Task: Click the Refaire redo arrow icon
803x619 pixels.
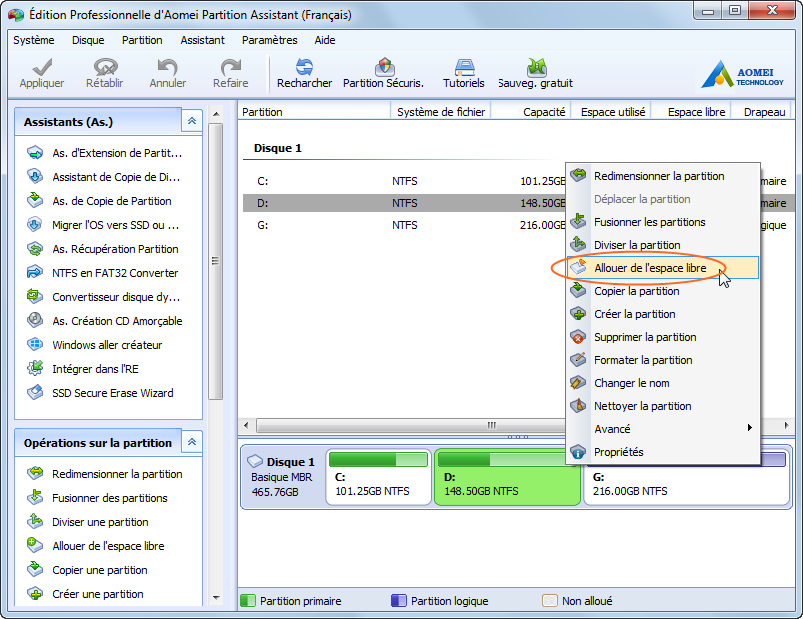Action: pos(230,67)
